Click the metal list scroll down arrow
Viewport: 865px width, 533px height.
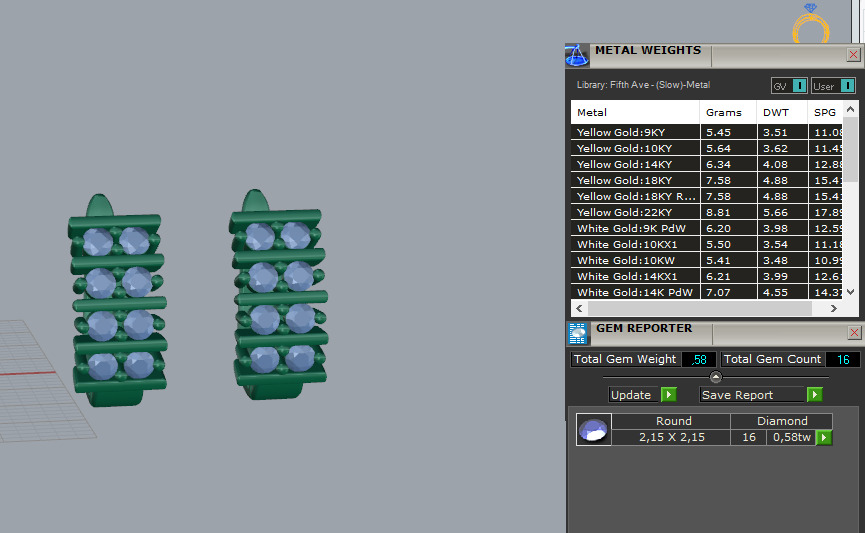(851, 292)
